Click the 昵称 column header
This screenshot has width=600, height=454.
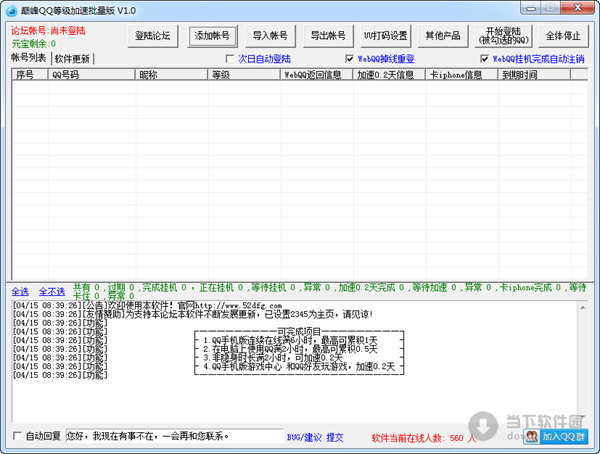click(171, 75)
